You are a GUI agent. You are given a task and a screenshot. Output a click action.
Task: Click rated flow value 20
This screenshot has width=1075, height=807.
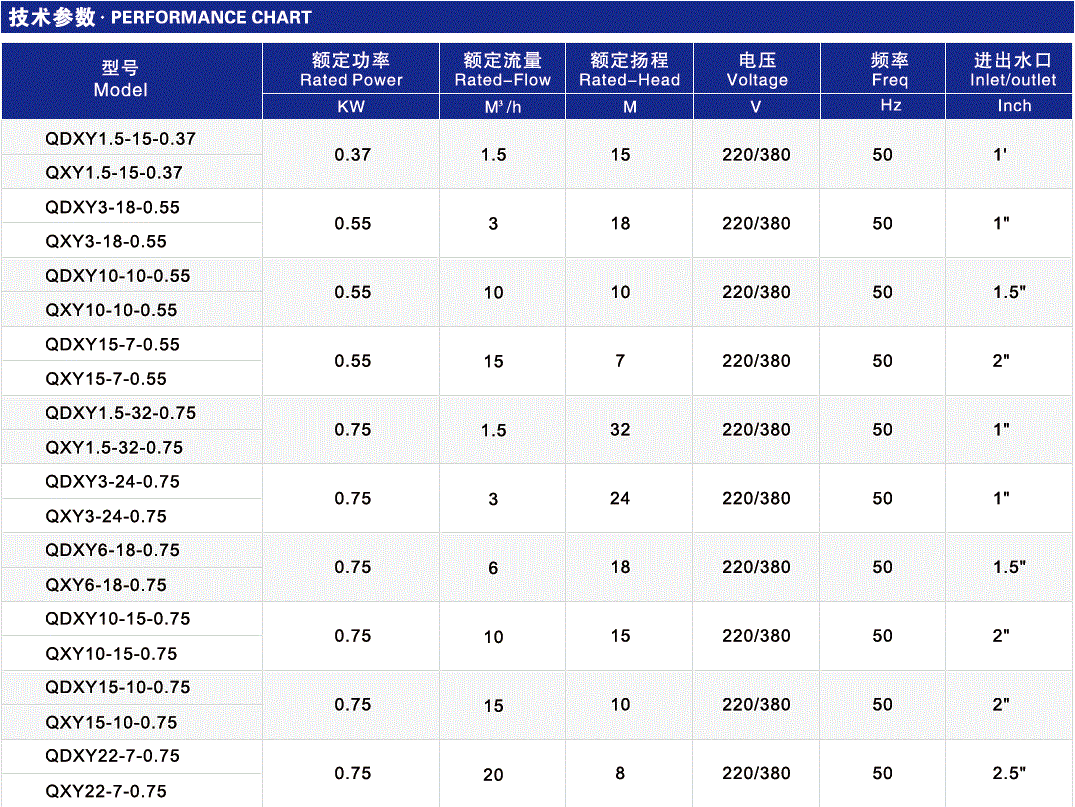click(494, 775)
